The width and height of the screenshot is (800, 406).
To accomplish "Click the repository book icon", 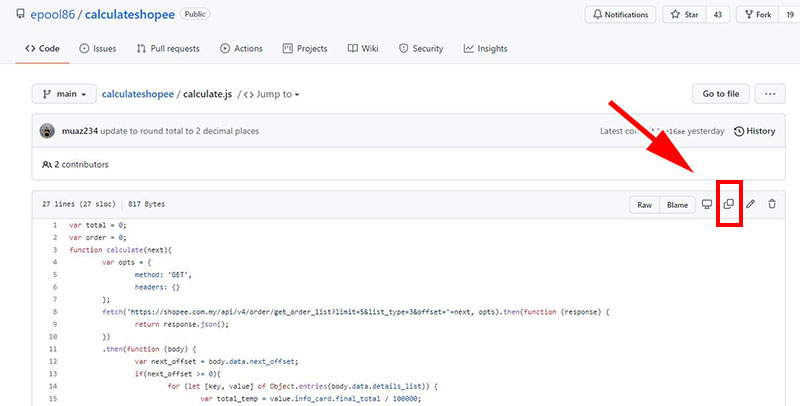I will tap(20, 14).
